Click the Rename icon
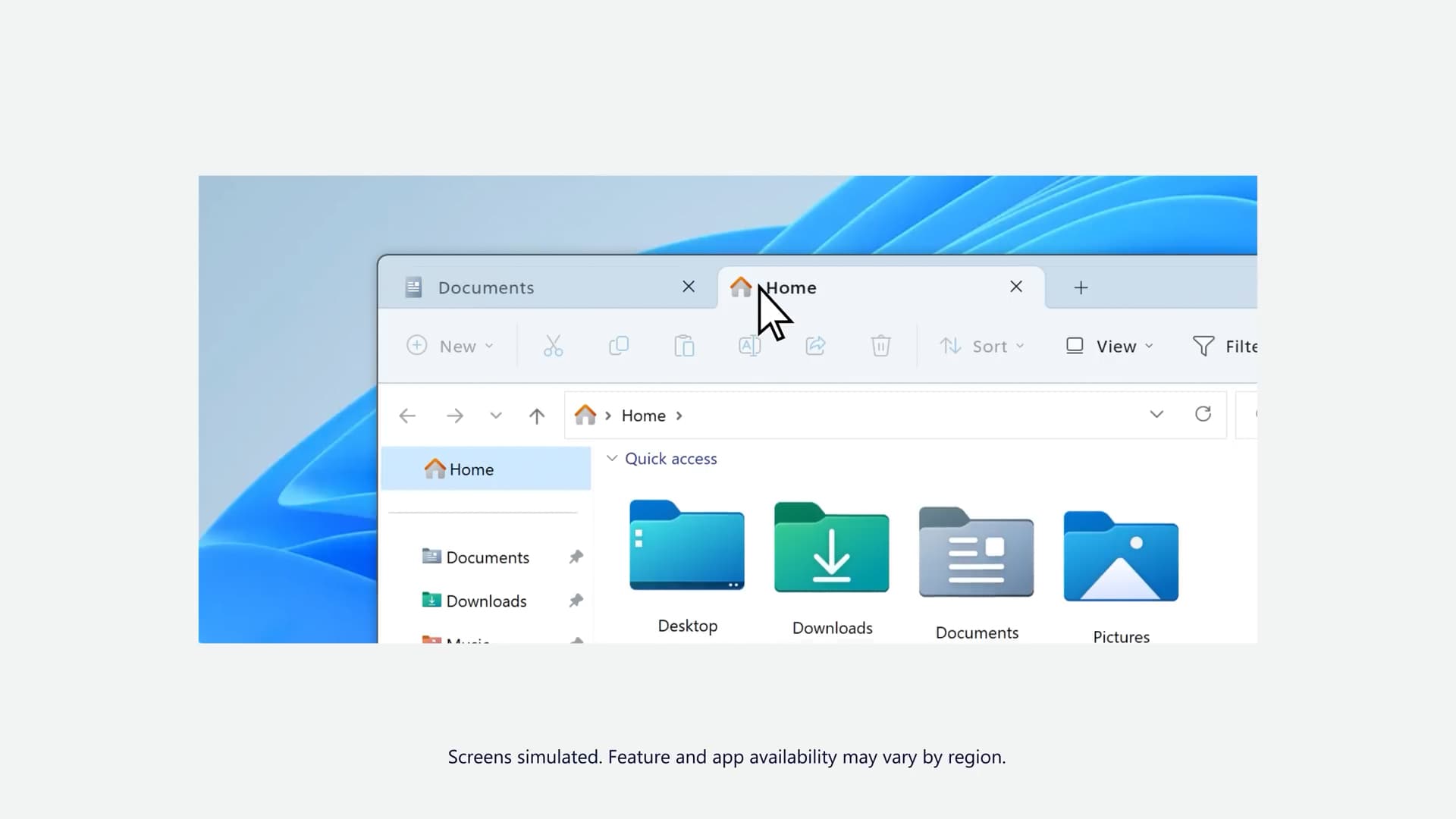Screen dimensions: 1456x819 (749, 346)
